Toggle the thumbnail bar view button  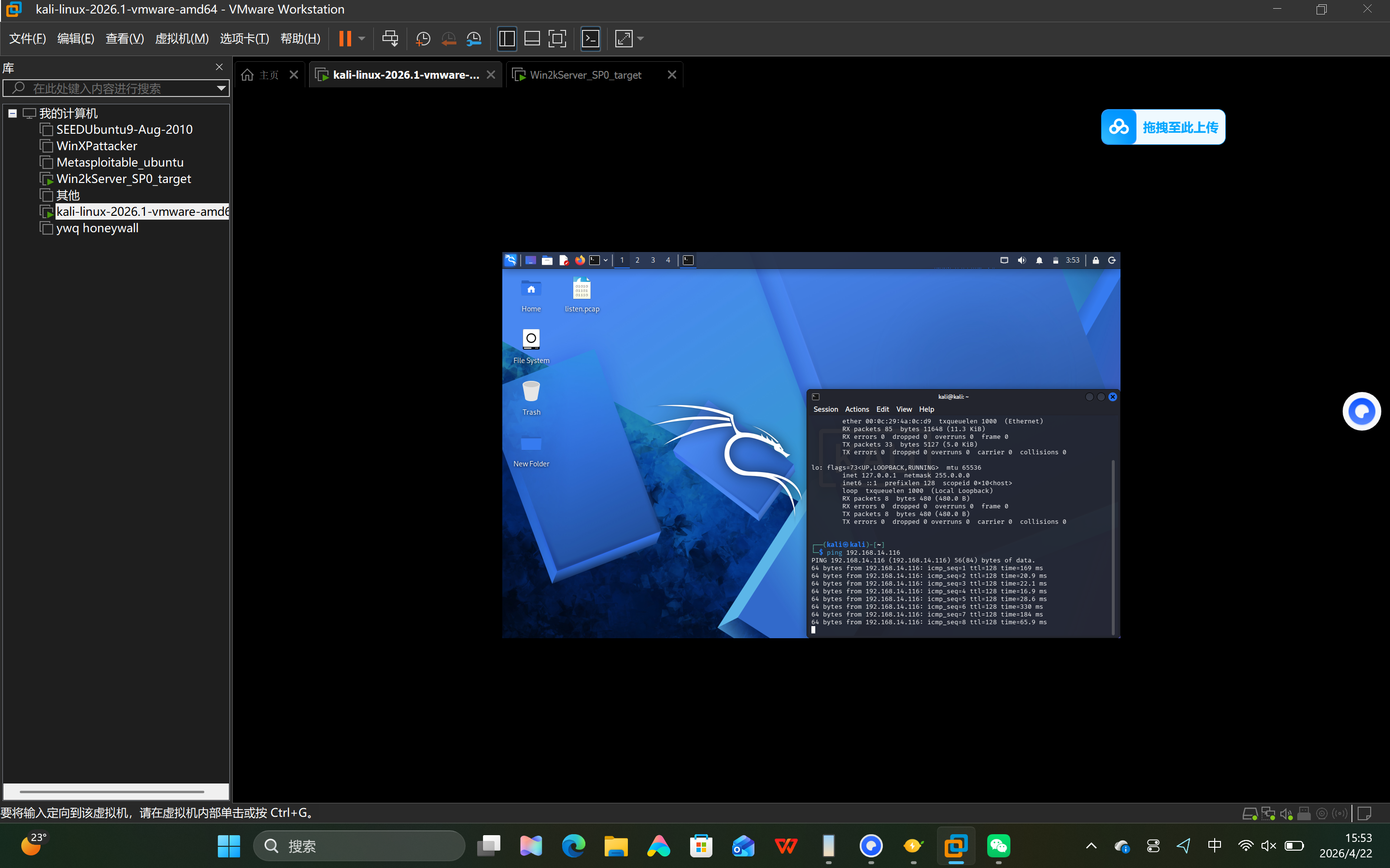point(532,39)
